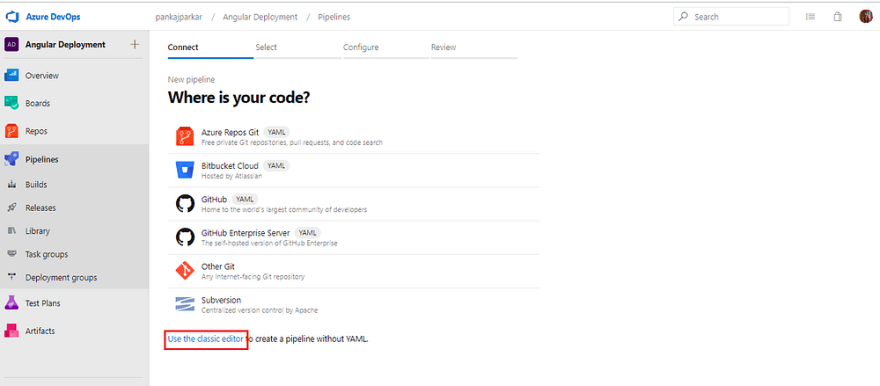This screenshot has height=386, width=880.
Task: Click the Azure DevOps logo icon
Action: point(12,17)
